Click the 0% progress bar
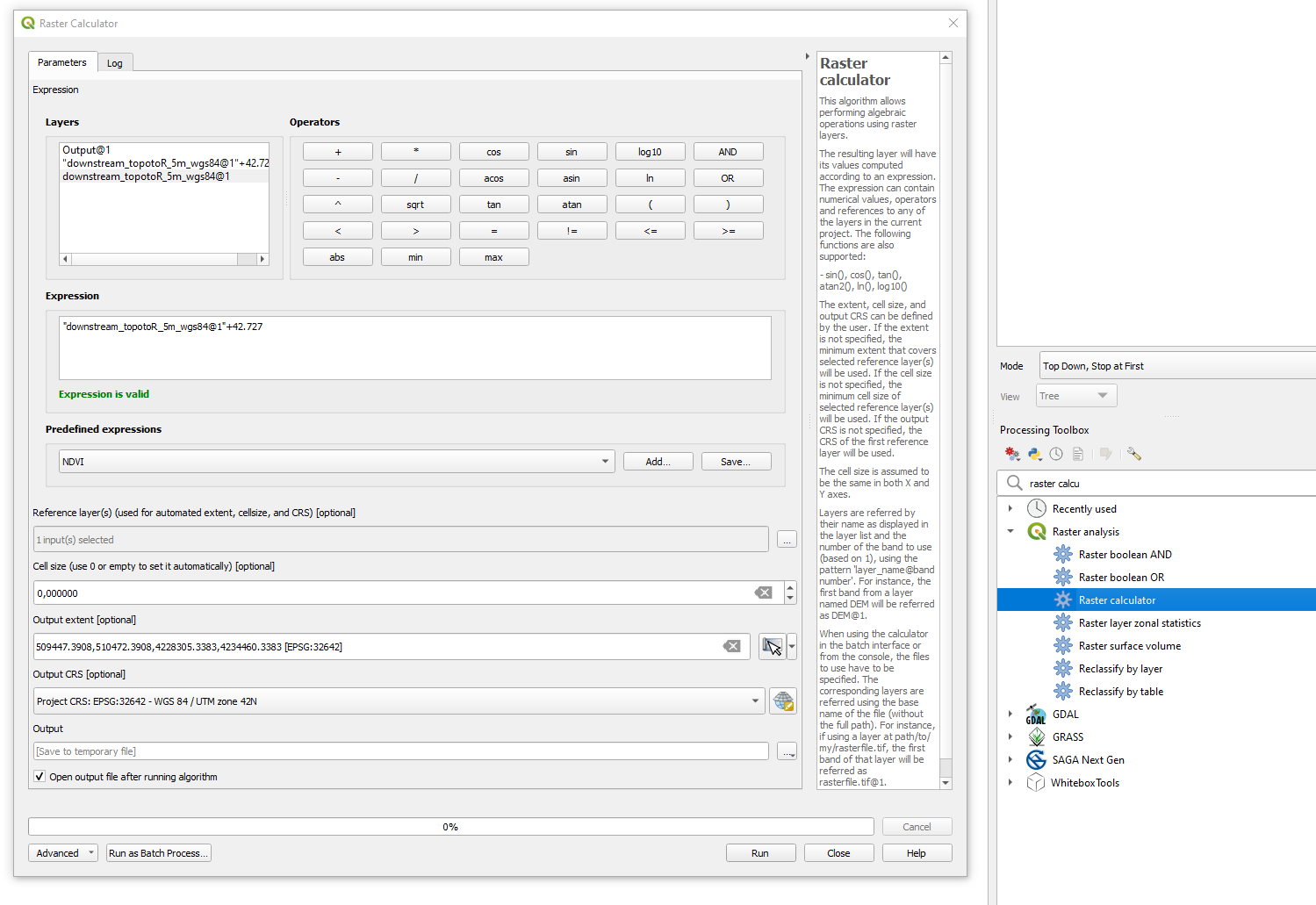The height and width of the screenshot is (905, 1316). tap(451, 826)
